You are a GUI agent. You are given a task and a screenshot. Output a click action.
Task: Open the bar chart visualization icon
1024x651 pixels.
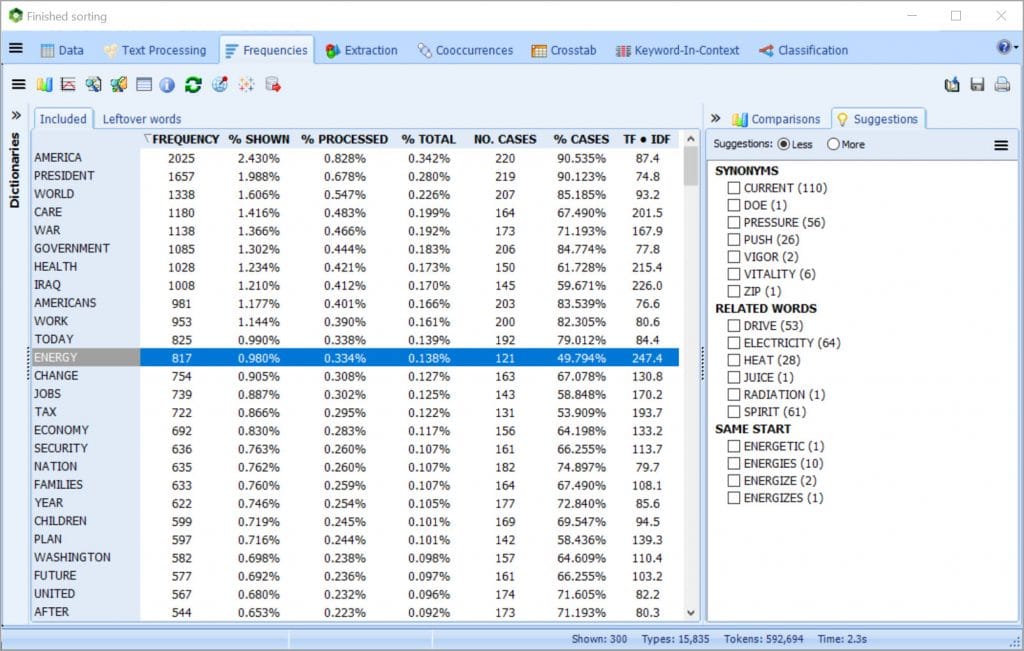44,85
